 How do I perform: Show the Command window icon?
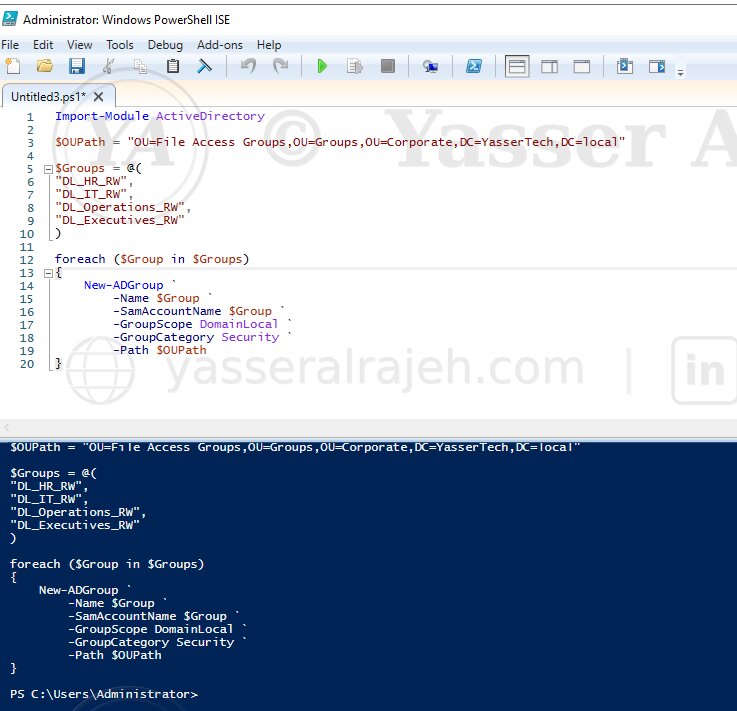[625, 66]
